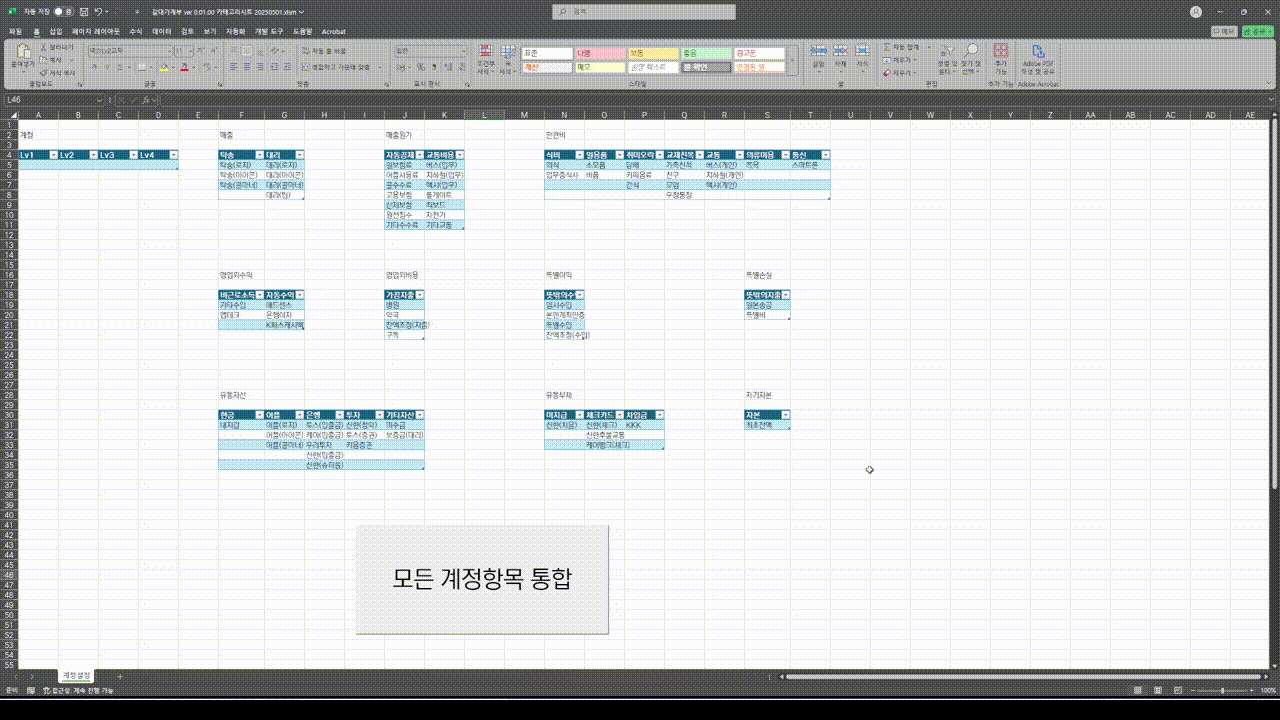Screen dimensions: 1280x720
Task: Open filter dropdown on 자본 header
Action: [785, 414]
